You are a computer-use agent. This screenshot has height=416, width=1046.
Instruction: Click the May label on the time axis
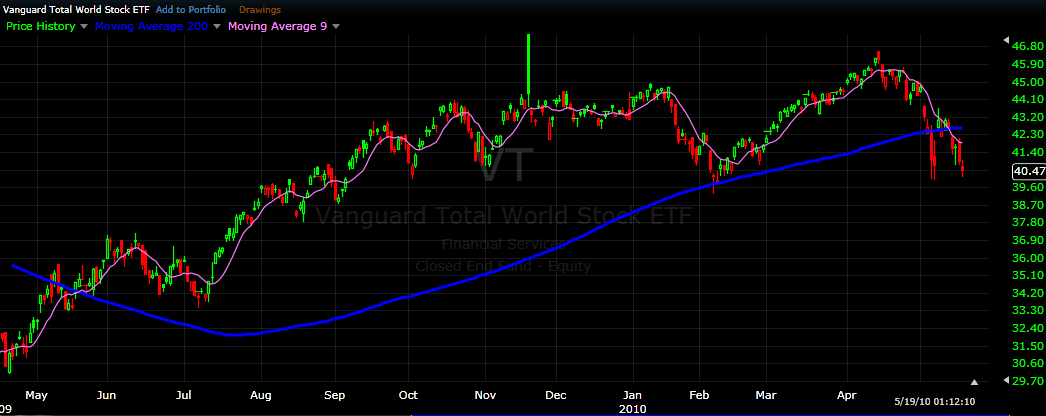37,395
